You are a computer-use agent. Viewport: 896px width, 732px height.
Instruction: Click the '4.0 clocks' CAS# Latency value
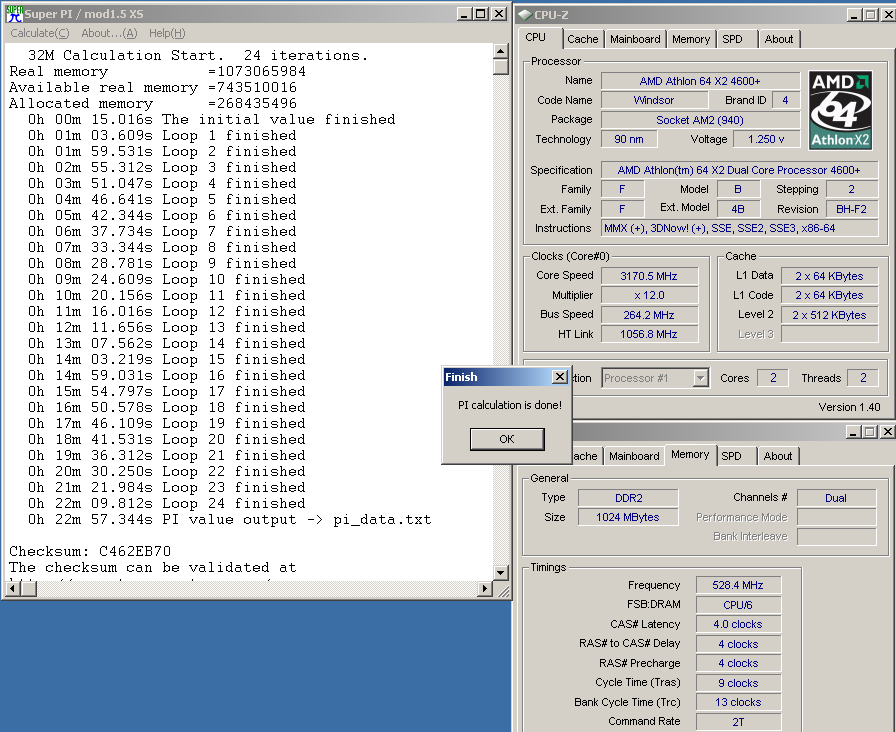(x=738, y=624)
